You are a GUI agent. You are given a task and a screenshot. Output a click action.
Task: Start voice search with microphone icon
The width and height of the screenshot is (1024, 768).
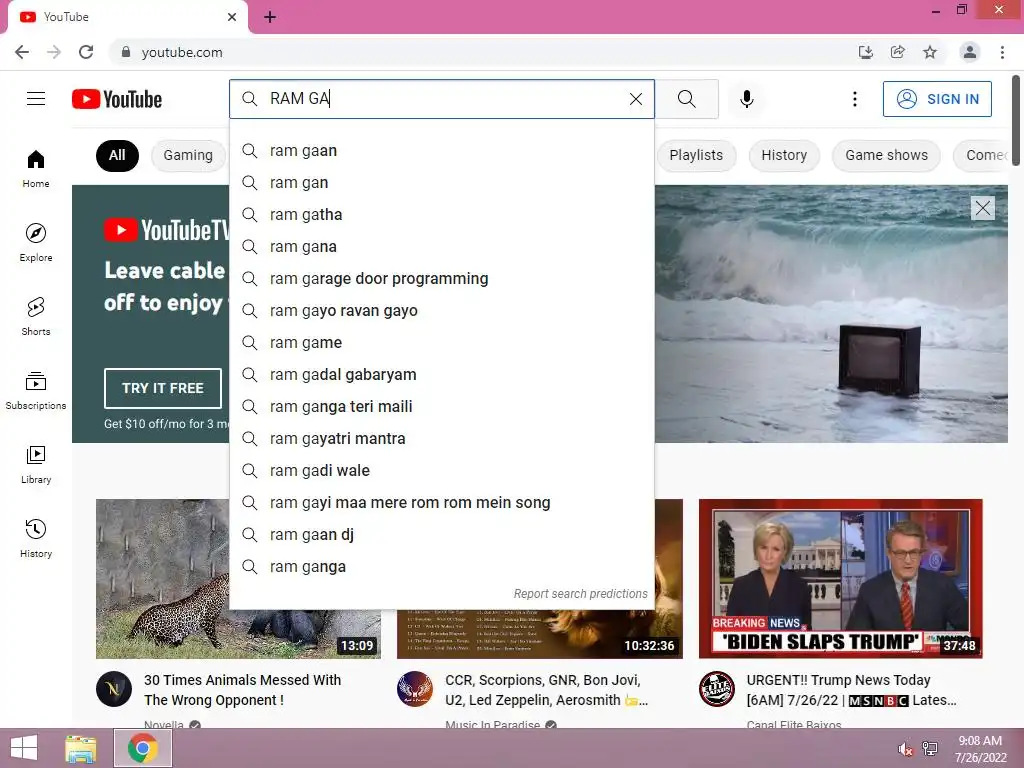746,99
